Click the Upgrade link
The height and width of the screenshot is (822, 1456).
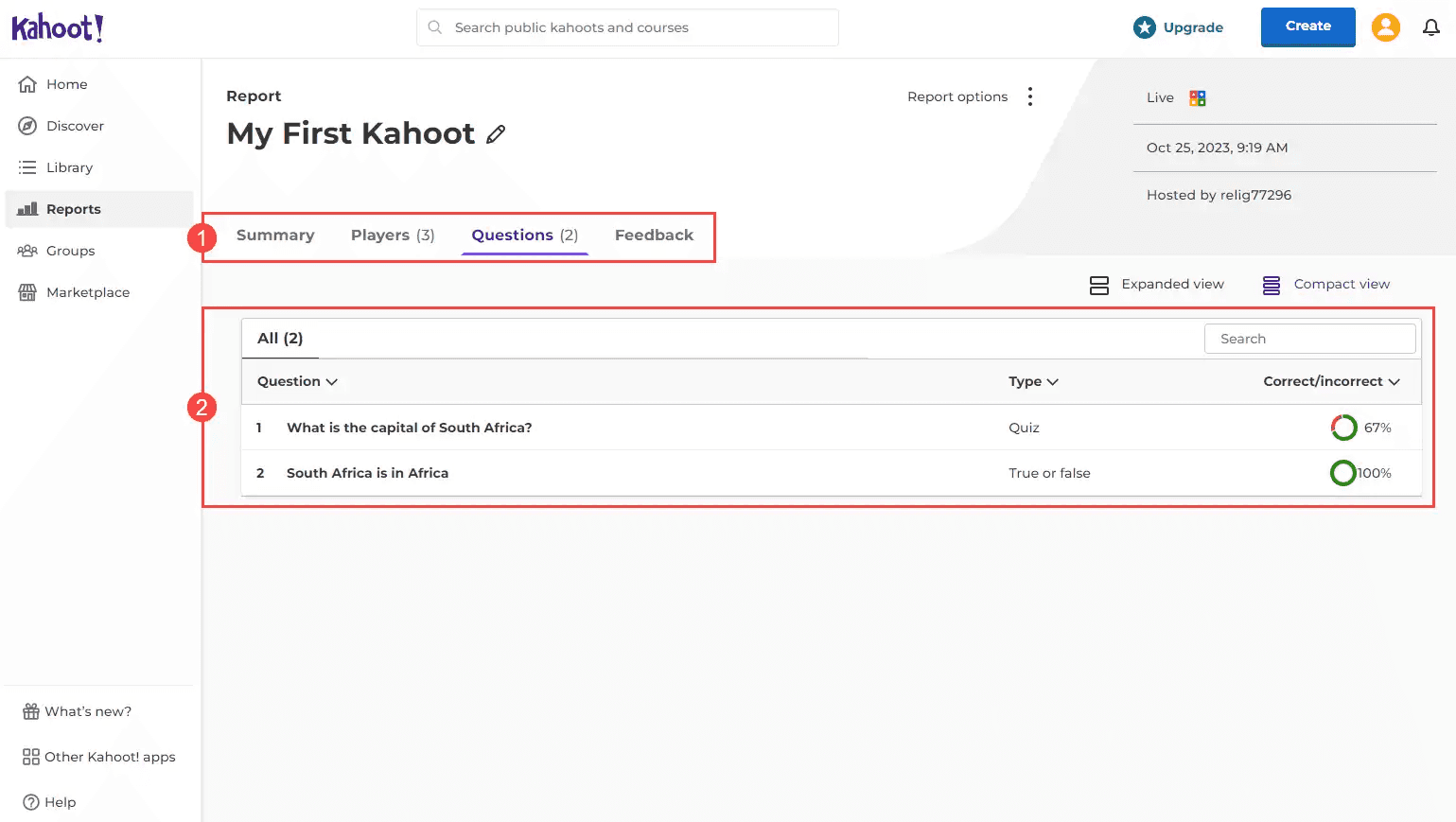coord(1193,27)
